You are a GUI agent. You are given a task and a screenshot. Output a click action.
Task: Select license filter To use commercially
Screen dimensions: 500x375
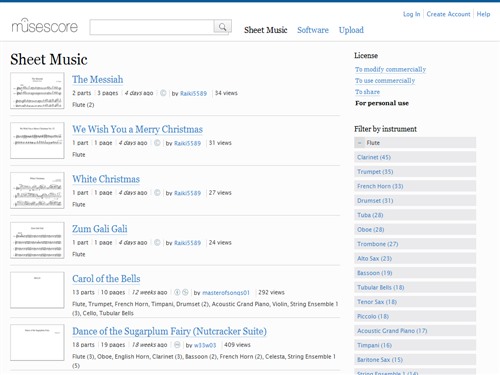click(x=385, y=81)
